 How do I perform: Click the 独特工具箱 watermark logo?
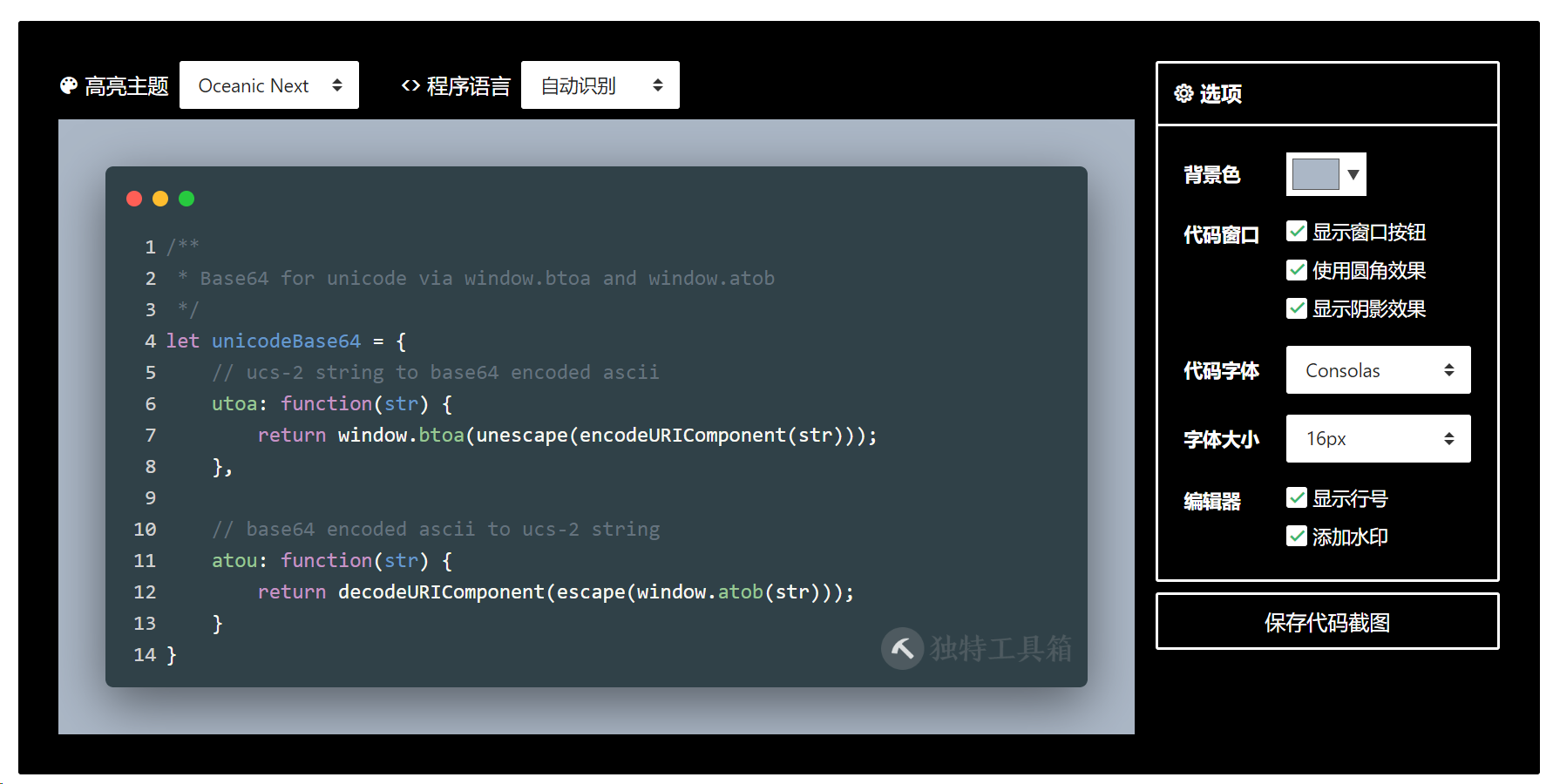(903, 649)
